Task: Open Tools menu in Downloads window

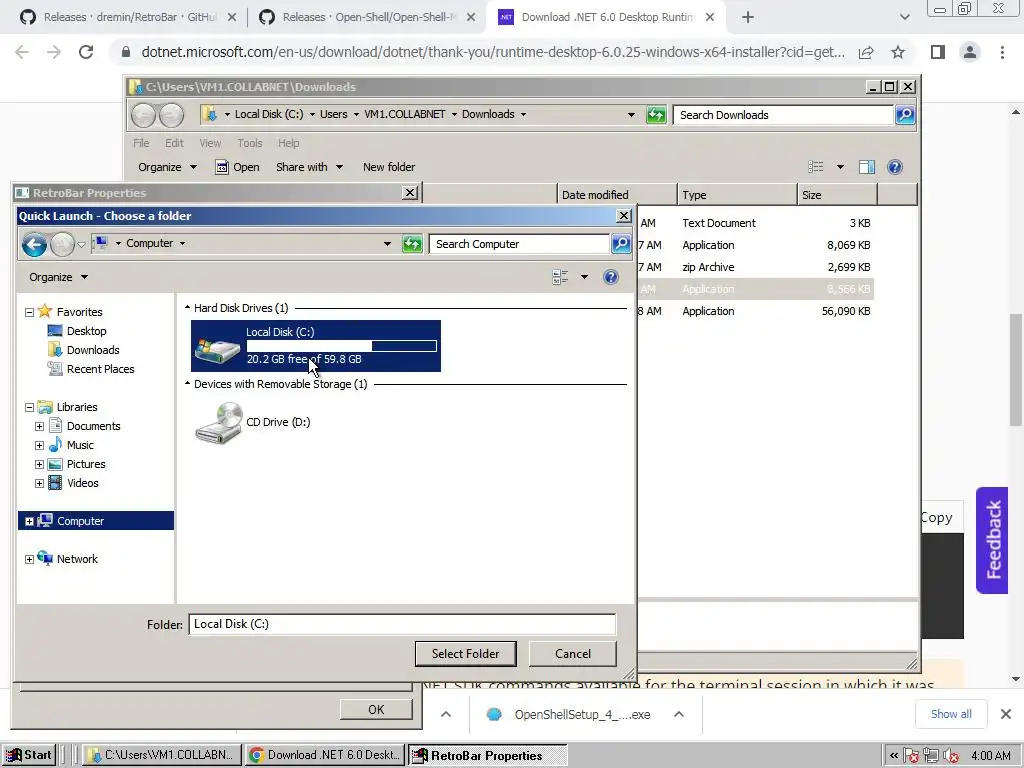Action: click(249, 143)
